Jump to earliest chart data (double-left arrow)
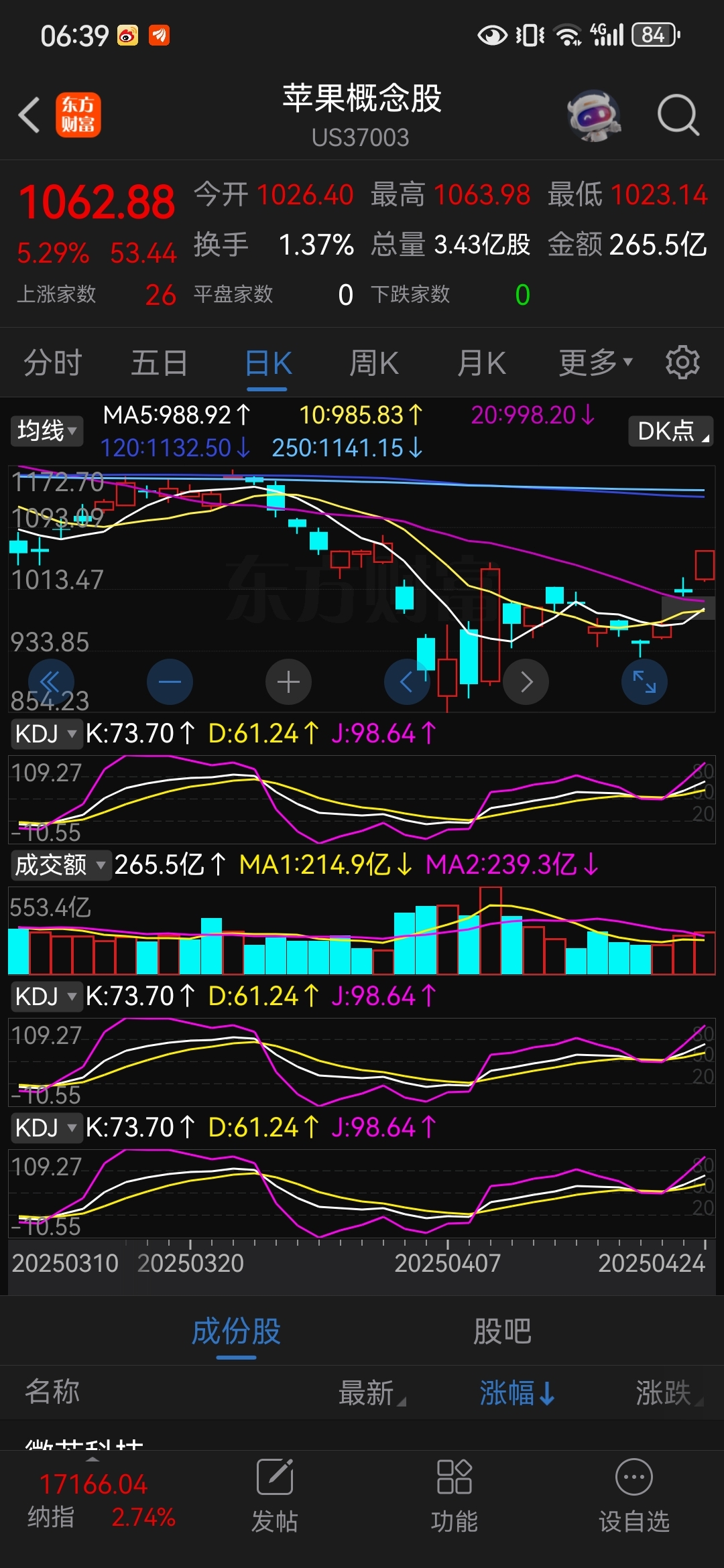 50,682
